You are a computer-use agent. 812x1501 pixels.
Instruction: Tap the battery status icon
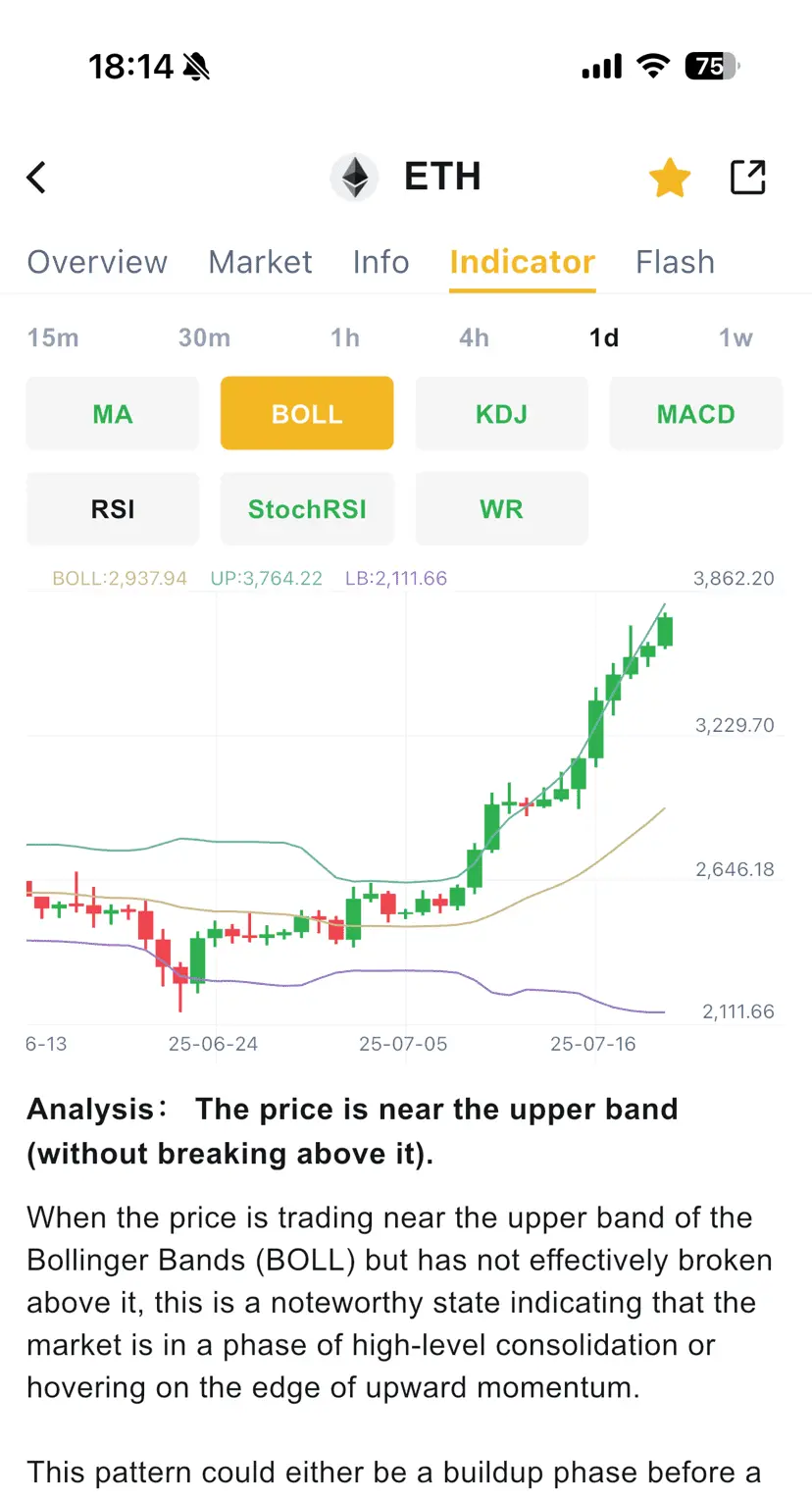(713, 66)
